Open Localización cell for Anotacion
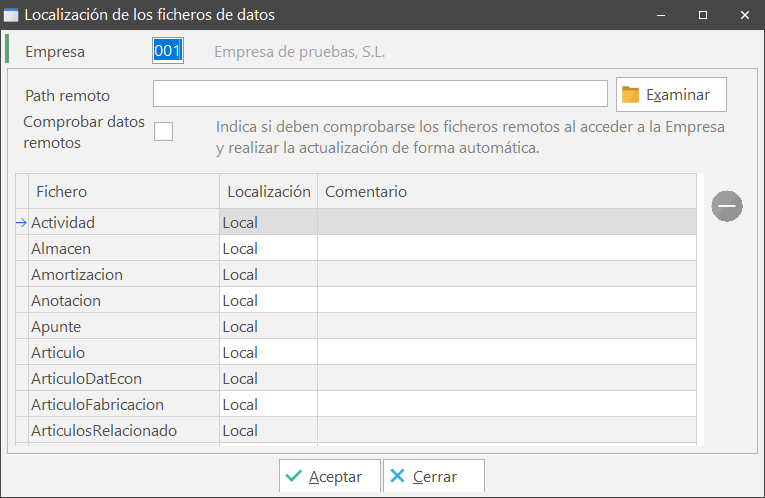Image resolution: width=765 pixels, height=498 pixels. [x=268, y=301]
